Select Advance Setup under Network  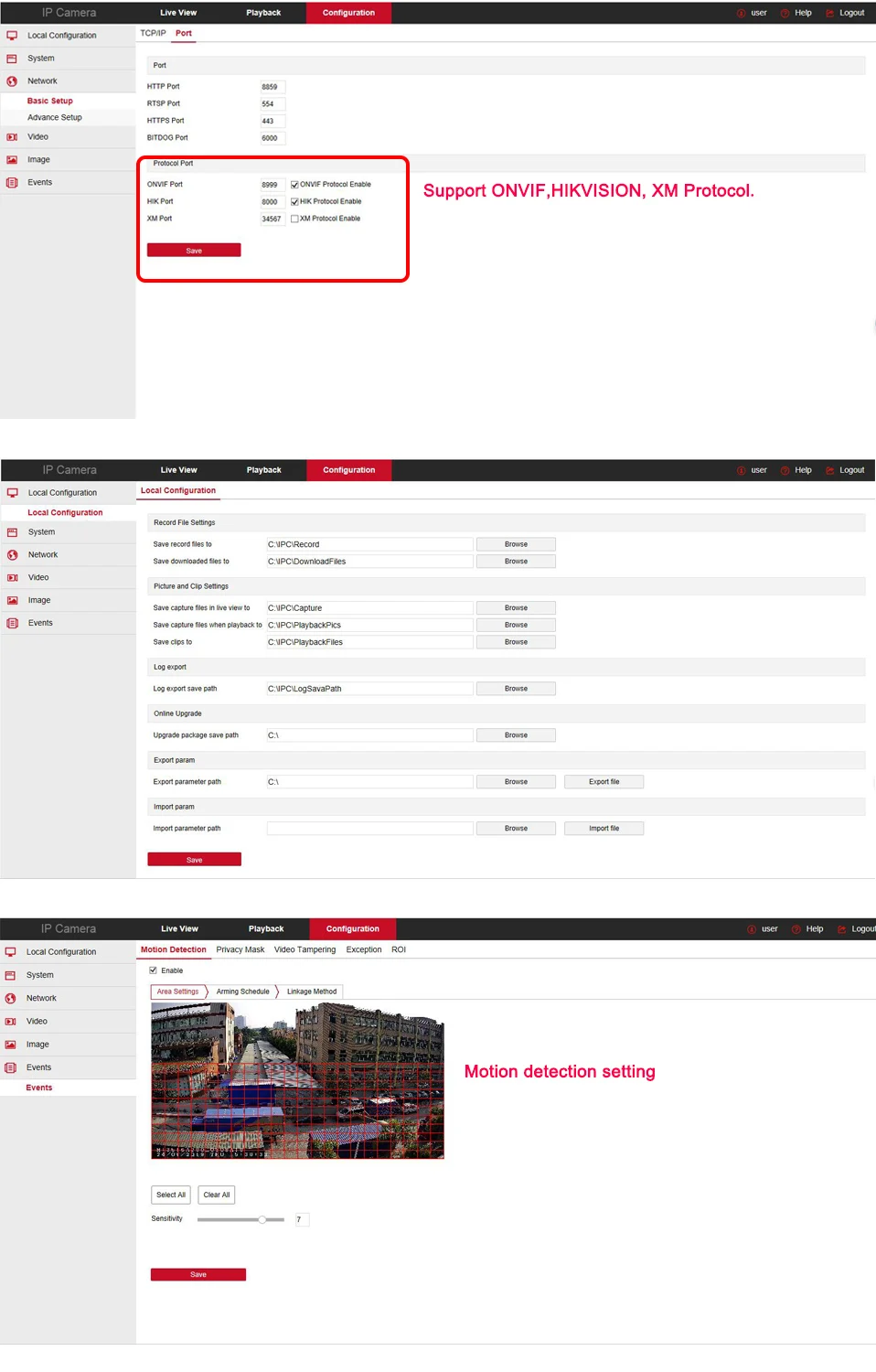tap(55, 118)
